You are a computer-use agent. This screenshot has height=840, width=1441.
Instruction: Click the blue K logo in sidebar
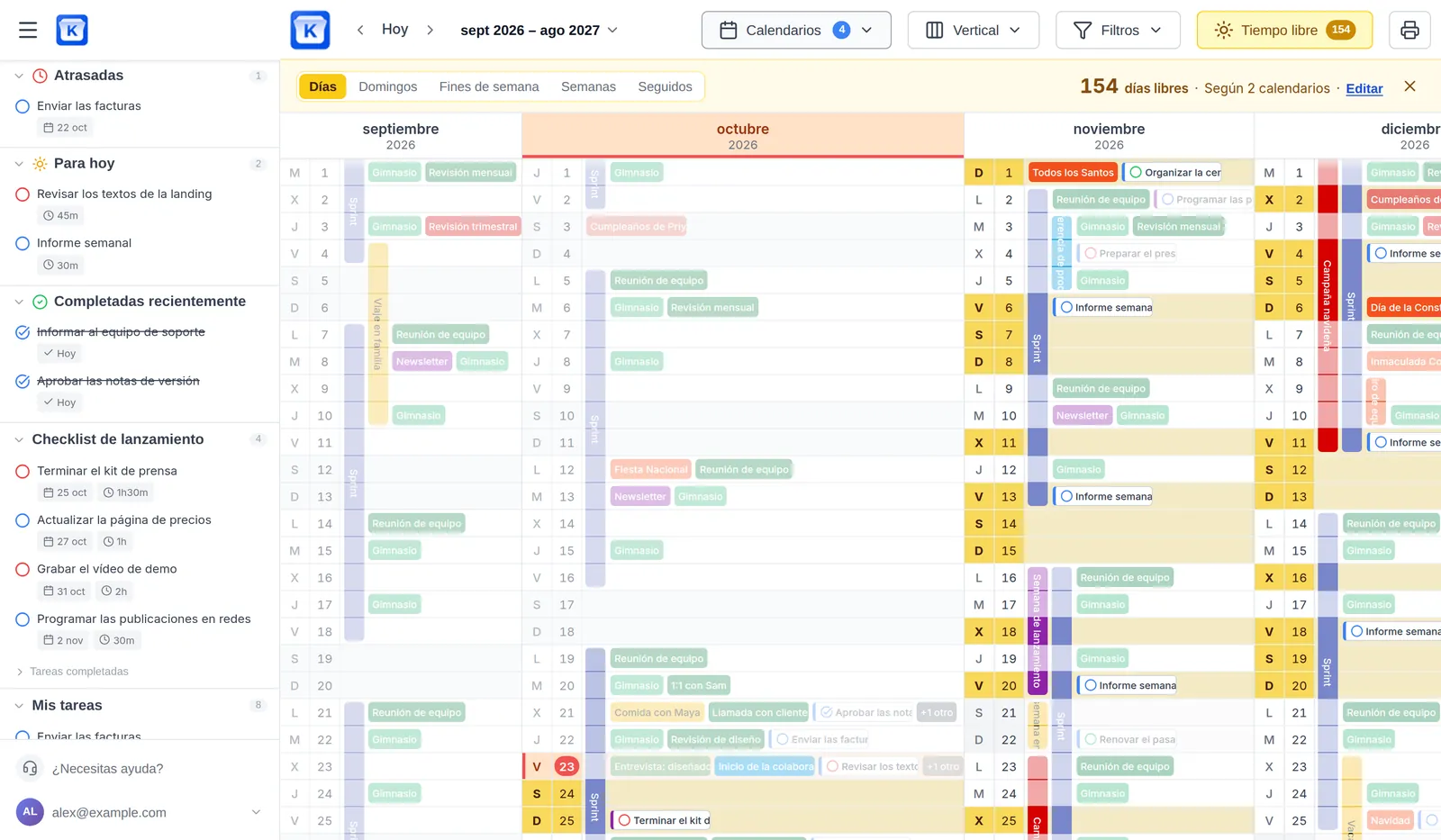pos(72,30)
